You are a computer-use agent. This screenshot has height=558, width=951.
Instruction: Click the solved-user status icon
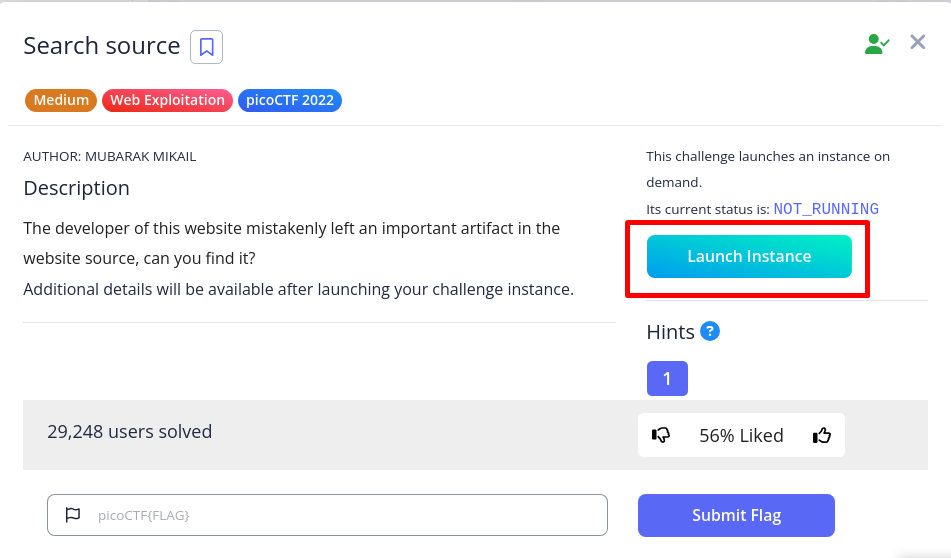[x=876, y=43]
